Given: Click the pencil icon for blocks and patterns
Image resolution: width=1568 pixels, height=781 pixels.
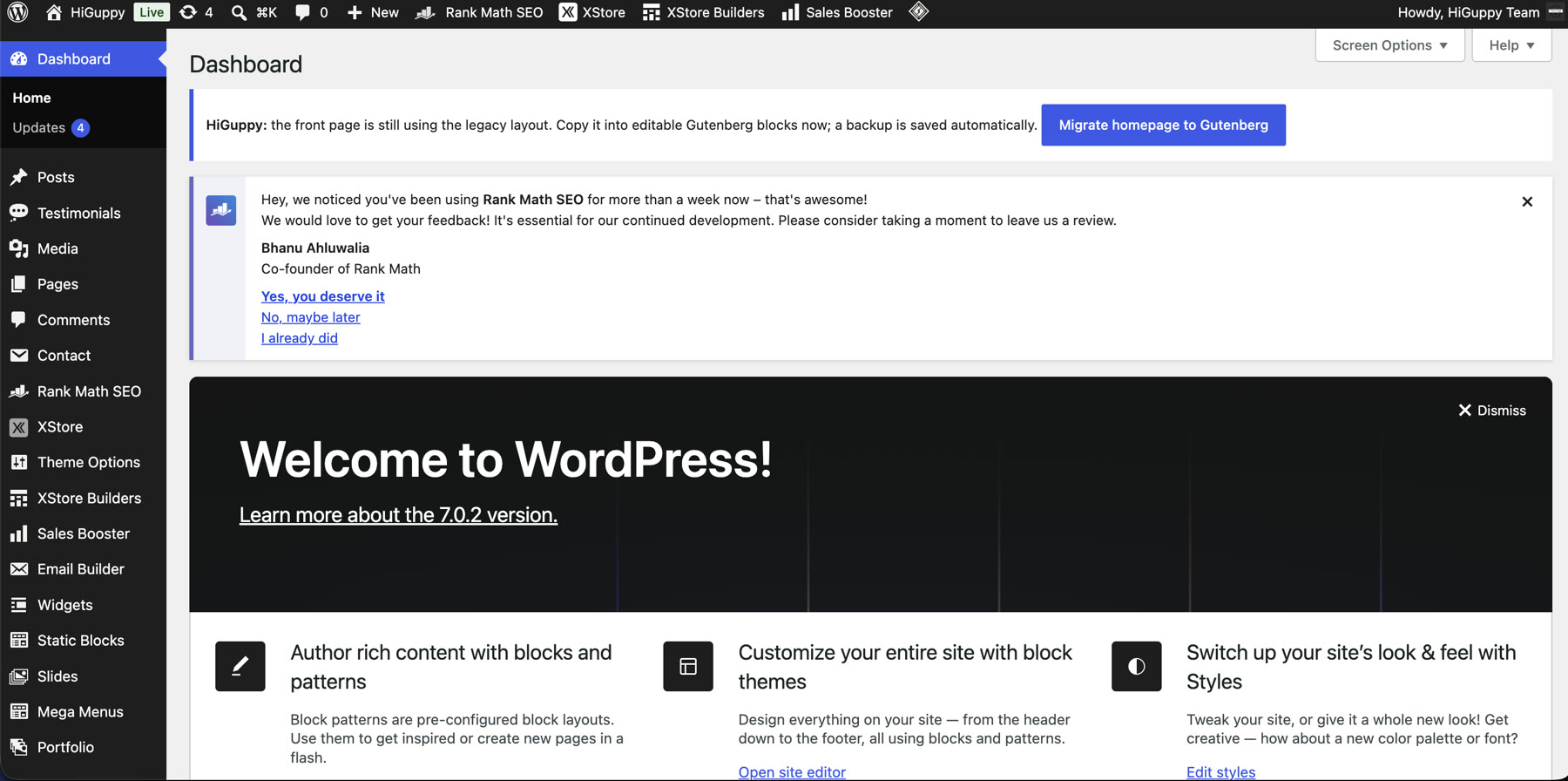Looking at the screenshot, I should tap(240, 666).
